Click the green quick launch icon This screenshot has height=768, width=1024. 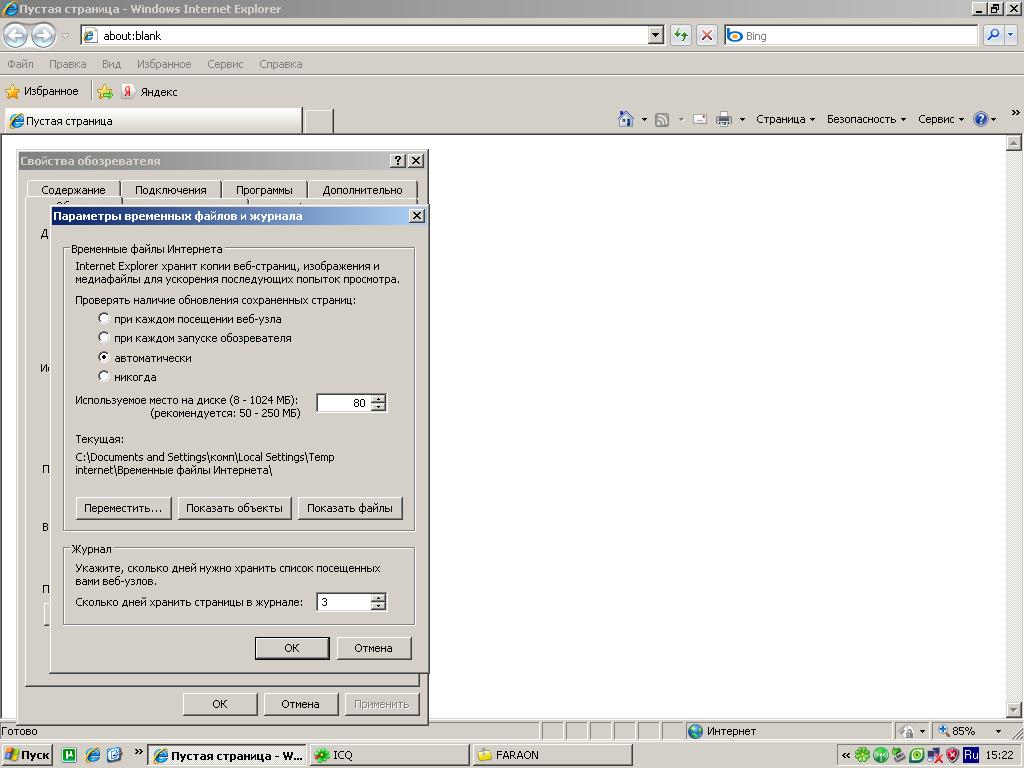point(69,755)
